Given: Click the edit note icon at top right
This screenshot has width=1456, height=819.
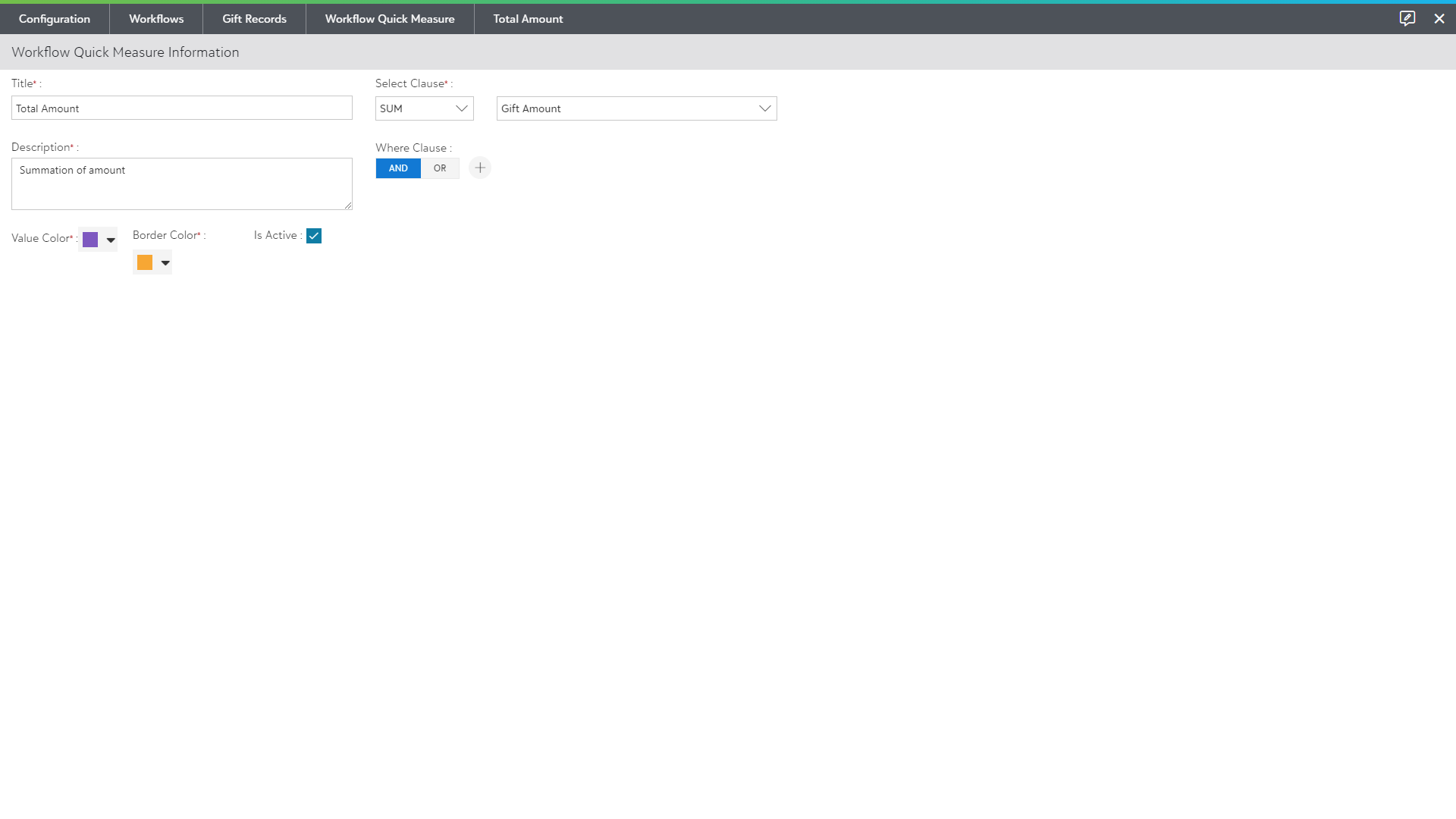Looking at the screenshot, I should click(x=1407, y=18).
